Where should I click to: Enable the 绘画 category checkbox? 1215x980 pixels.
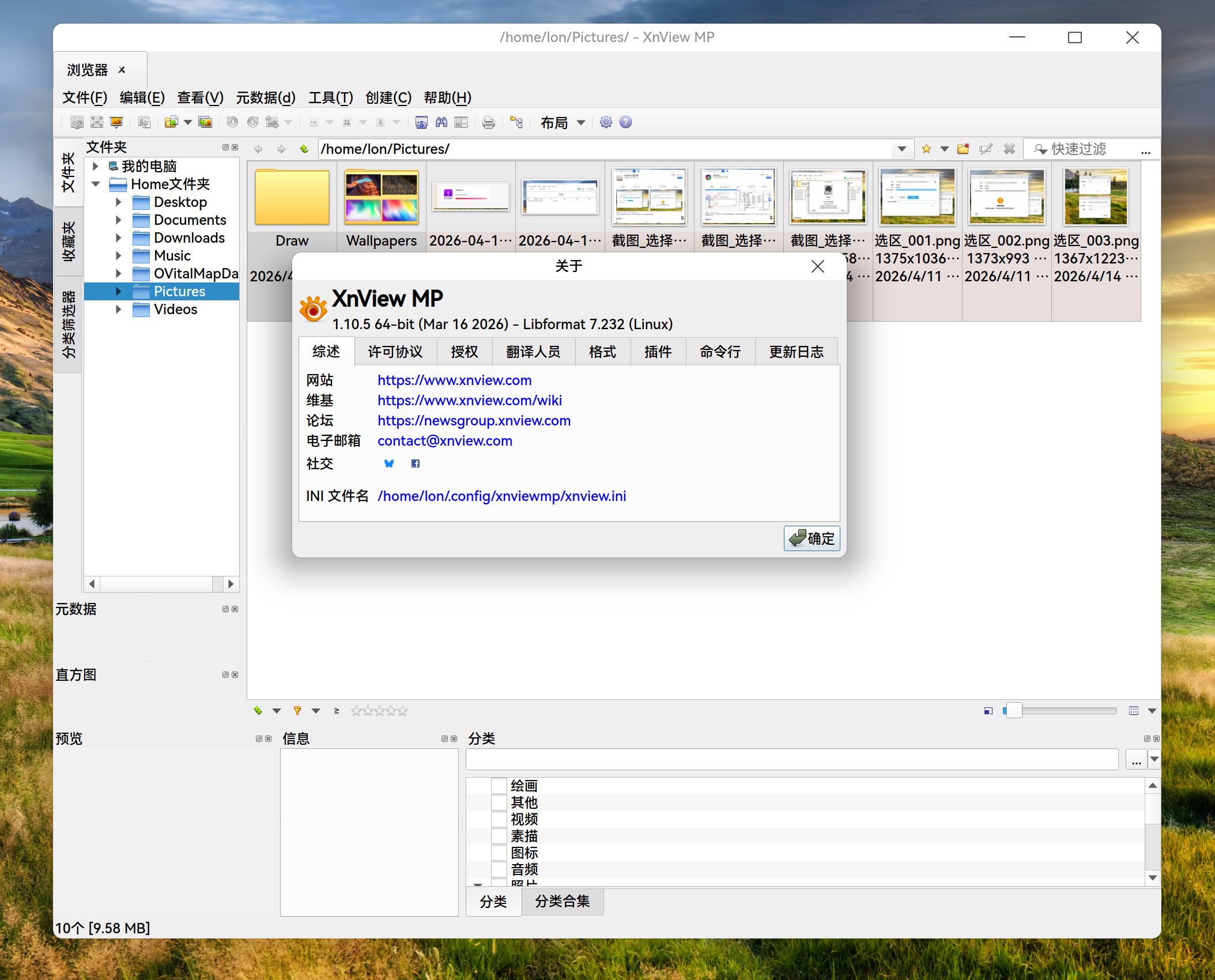(x=499, y=785)
